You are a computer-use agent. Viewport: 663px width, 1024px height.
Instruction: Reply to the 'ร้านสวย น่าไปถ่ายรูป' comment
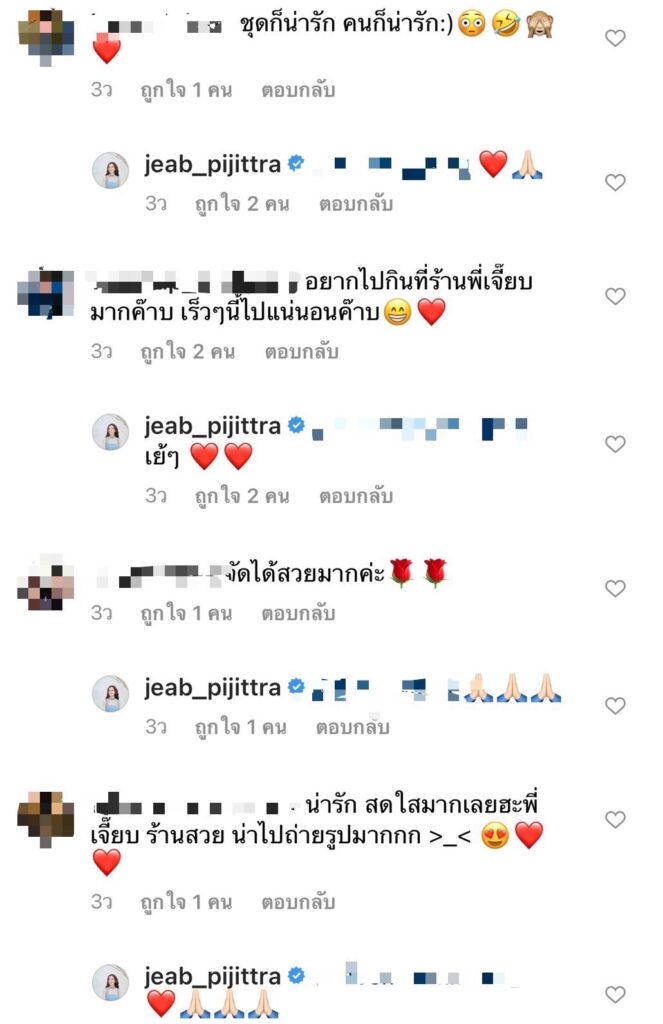pos(298,903)
